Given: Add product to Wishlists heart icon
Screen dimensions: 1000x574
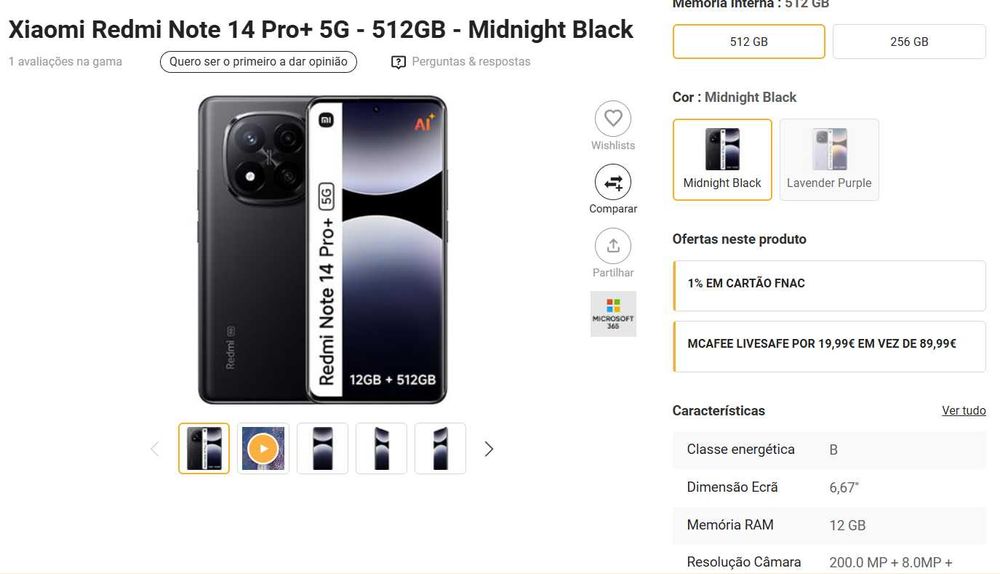Looking at the screenshot, I should click(613, 119).
